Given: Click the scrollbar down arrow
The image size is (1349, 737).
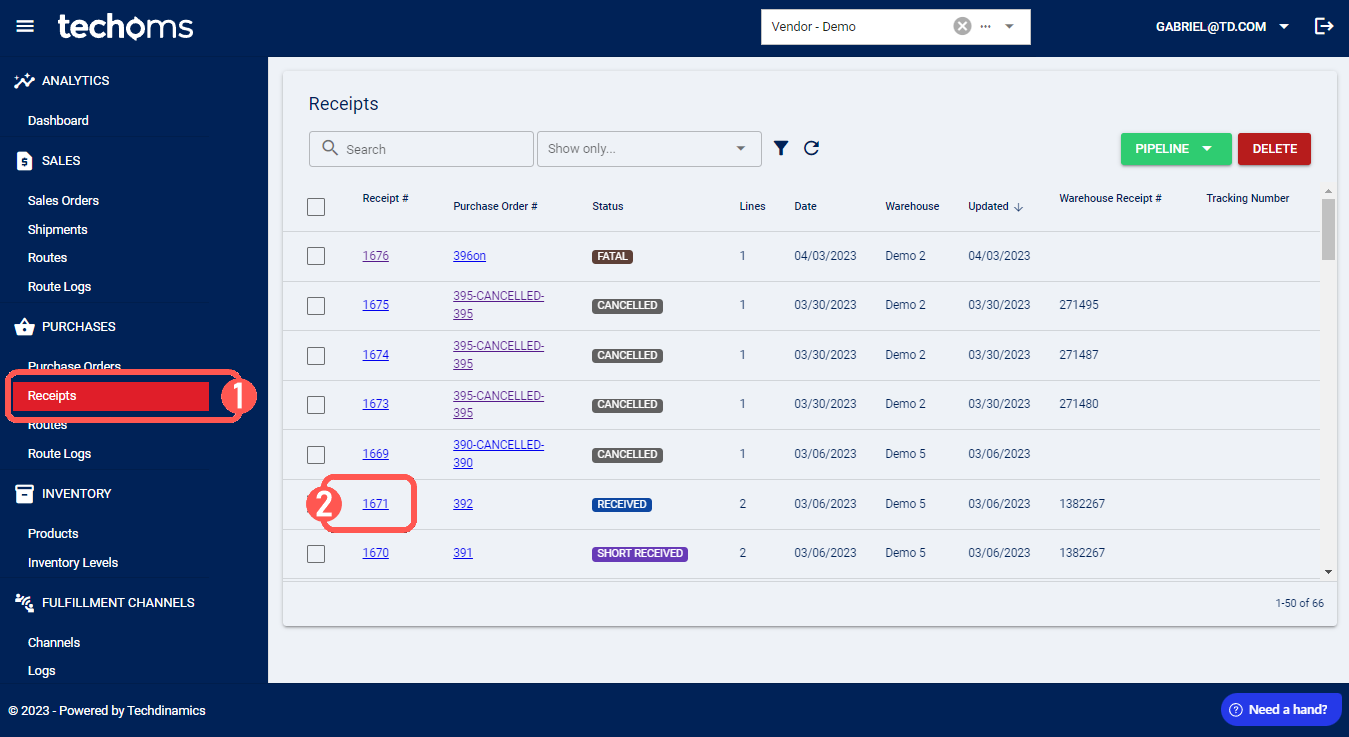Looking at the screenshot, I should point(1328,572).
